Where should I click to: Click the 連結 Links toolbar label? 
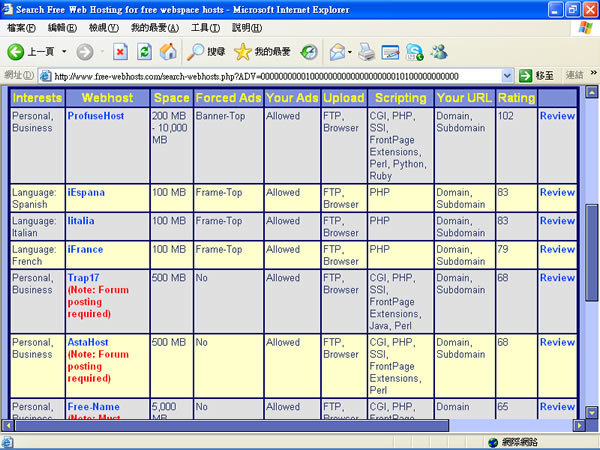(574, 75)
